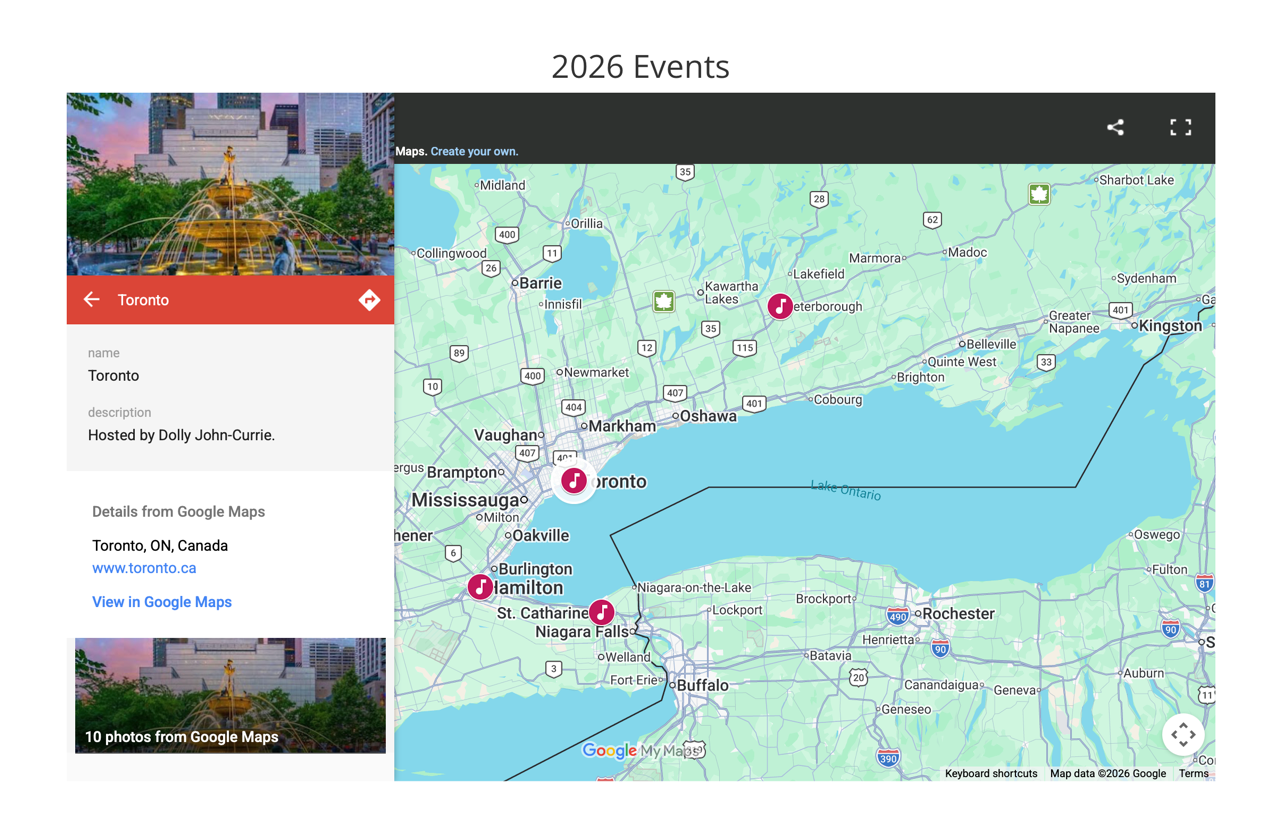The height and width of the screenshot is (822, 1280).
Task: Select the music marker at Toronto
Action: click(574, 481)
